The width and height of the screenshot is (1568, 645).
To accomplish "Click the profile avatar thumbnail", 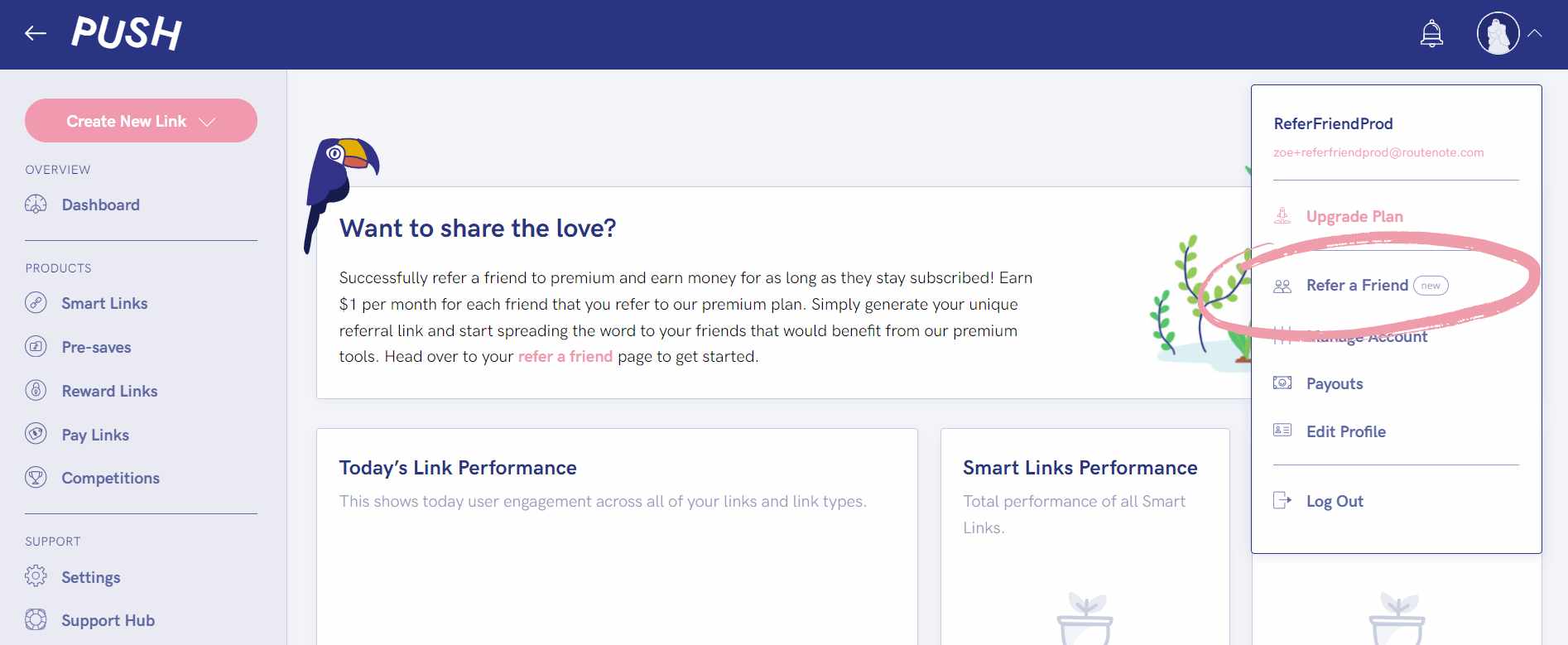I will 1499,33.
